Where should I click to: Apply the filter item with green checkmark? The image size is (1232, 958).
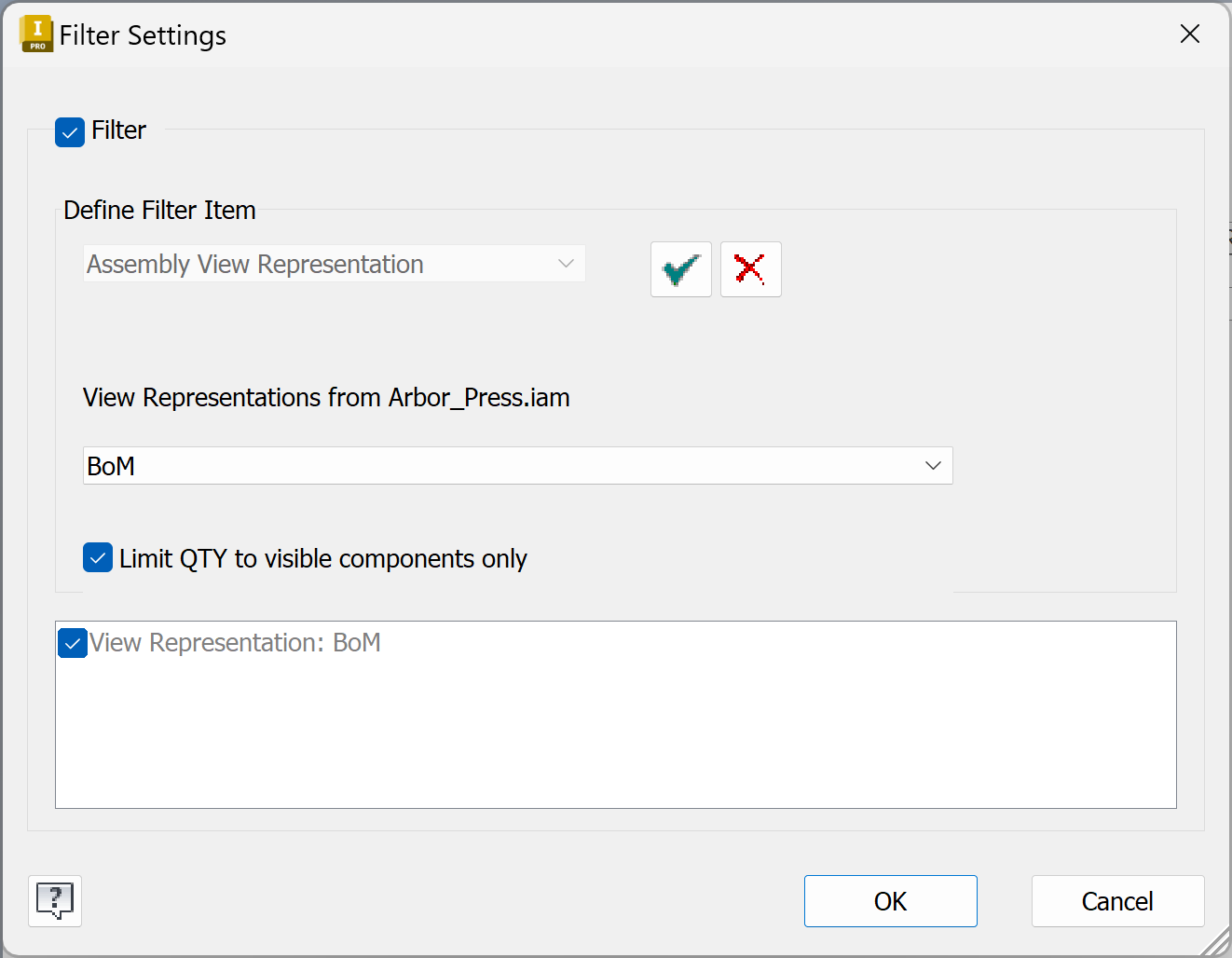tap(680, 269)
